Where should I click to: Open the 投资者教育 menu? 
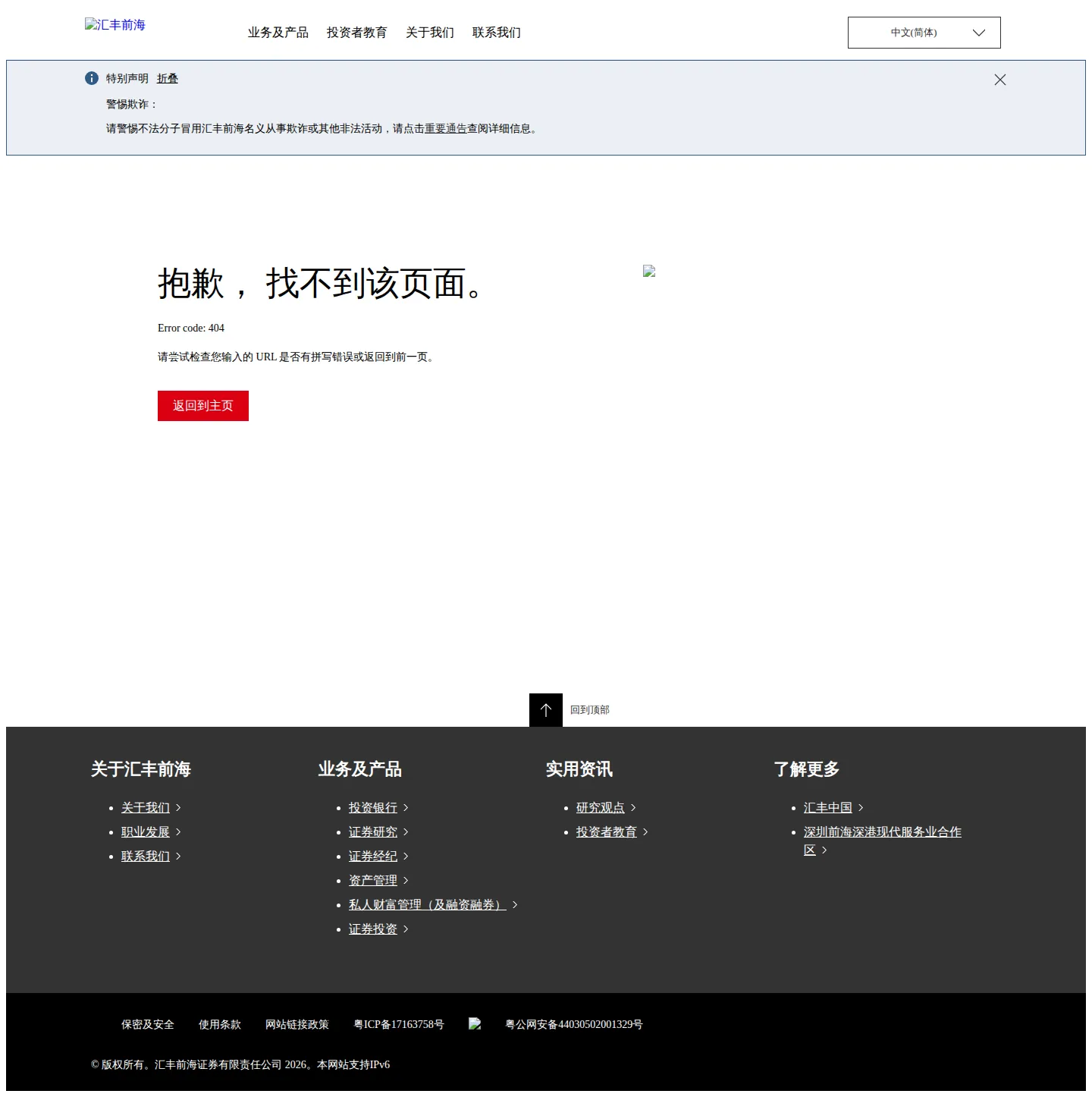[357, 33]
